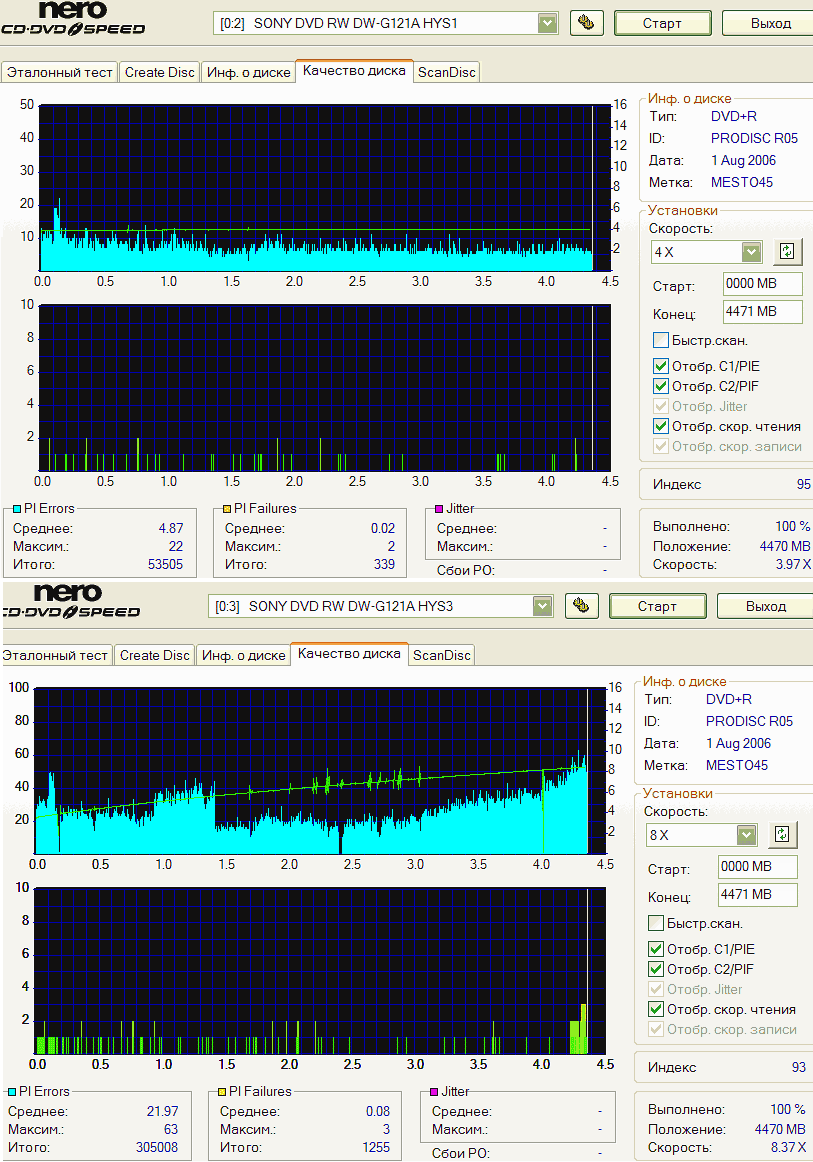Click the Конец field 4471 MB, top window

tap(763, 312)
